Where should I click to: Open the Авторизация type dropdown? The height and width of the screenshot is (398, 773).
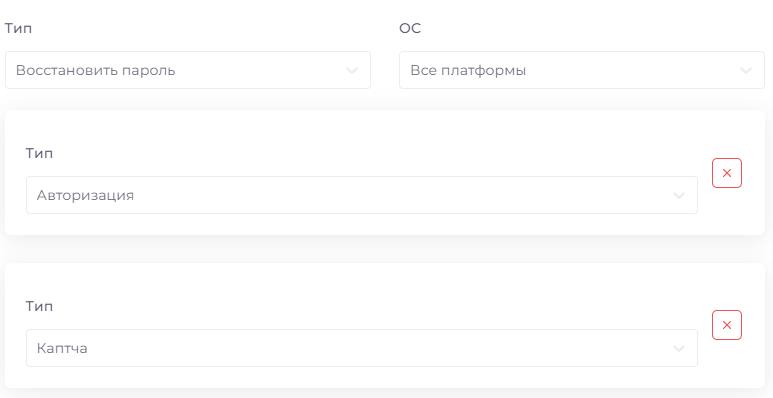(x=362, y=195)
